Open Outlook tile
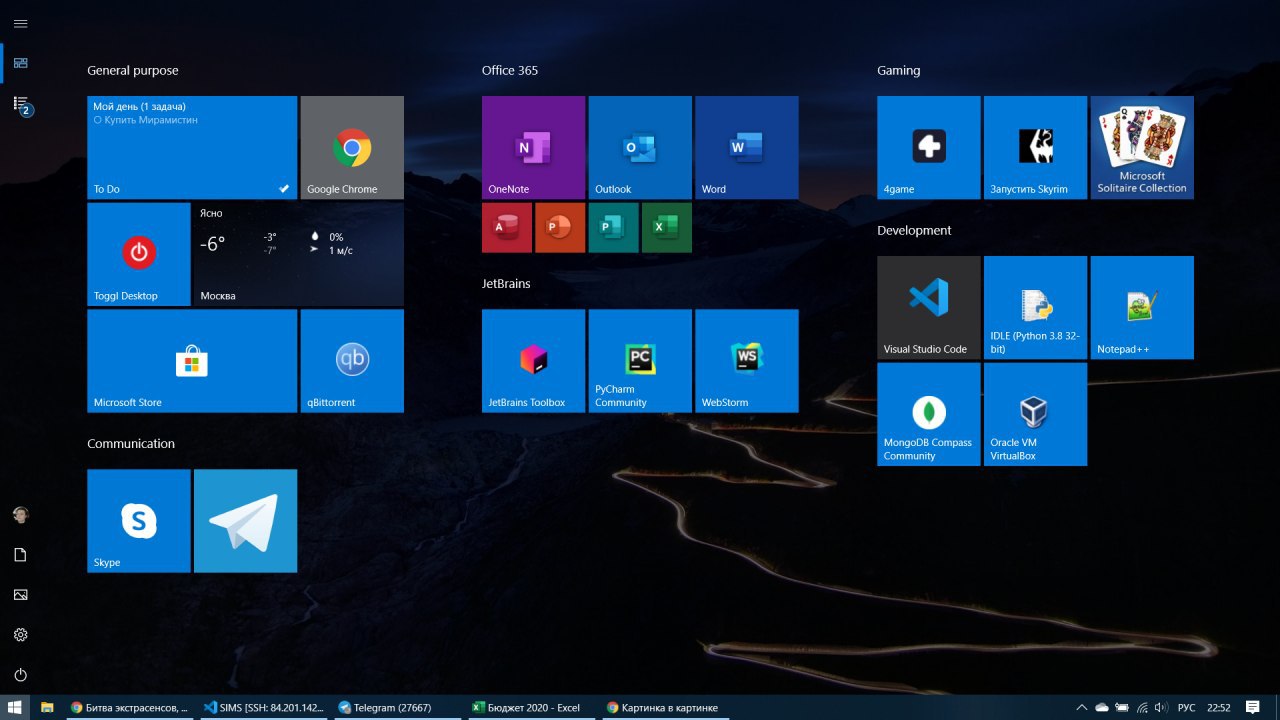1280x720 pixels. 640,147
